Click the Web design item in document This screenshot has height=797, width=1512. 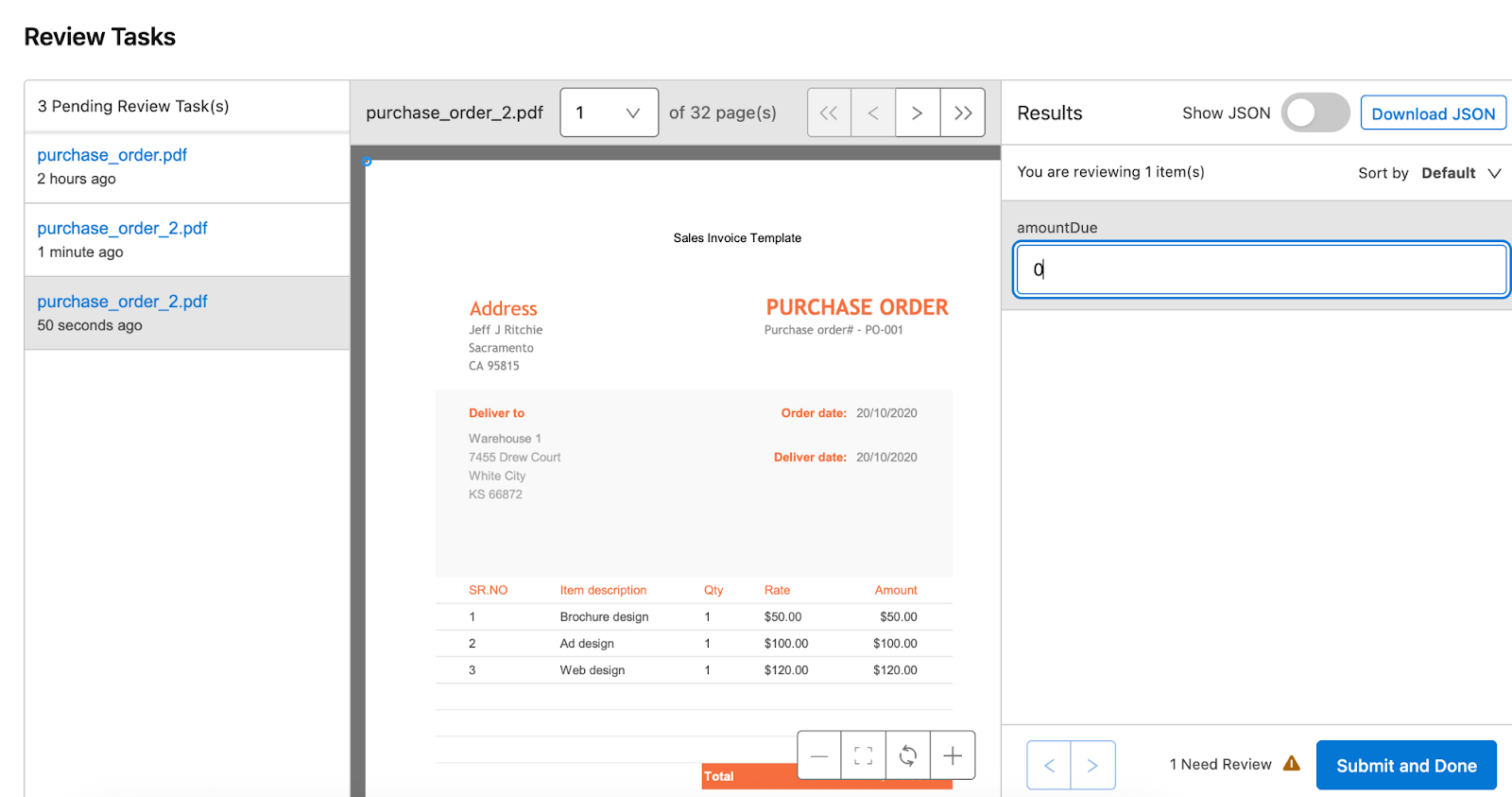(x=593, y=670)
